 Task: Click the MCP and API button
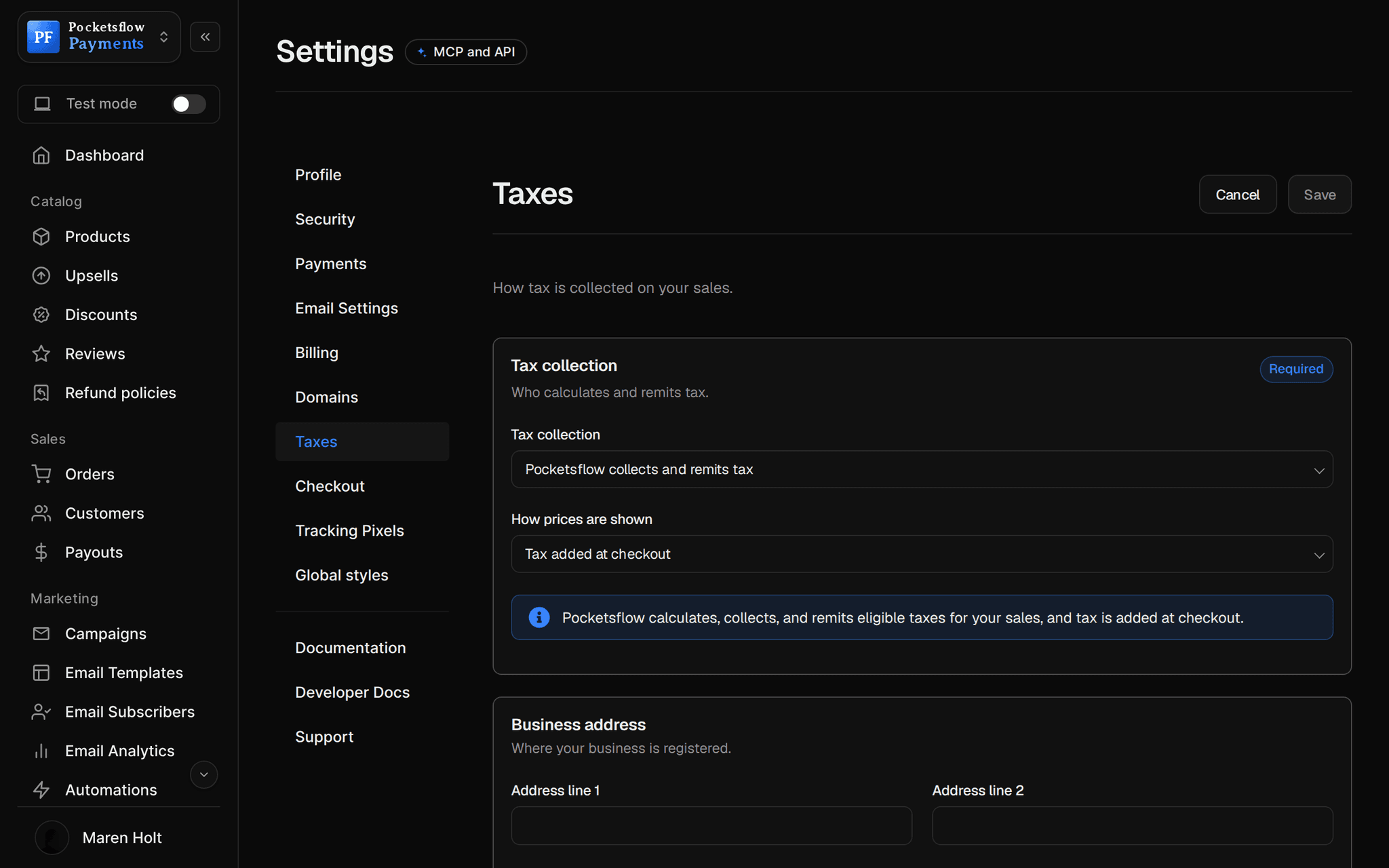pyautogui.click(x=466, y=52)
